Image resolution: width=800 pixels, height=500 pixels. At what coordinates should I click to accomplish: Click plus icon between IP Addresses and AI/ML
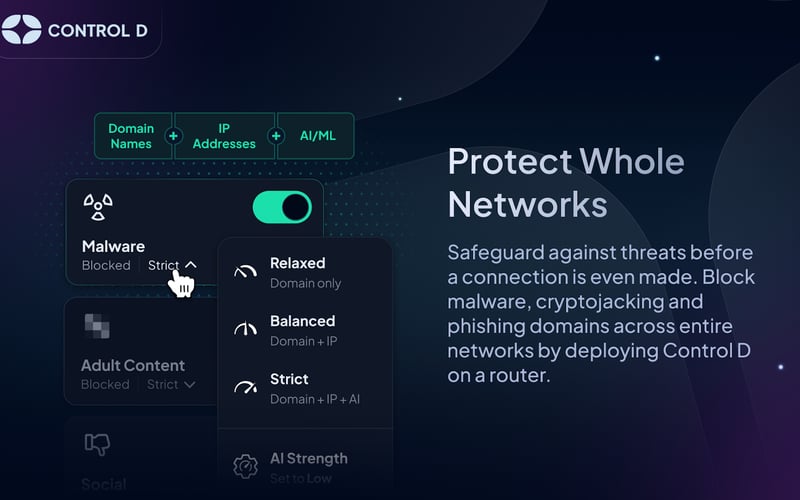point(275,136)
